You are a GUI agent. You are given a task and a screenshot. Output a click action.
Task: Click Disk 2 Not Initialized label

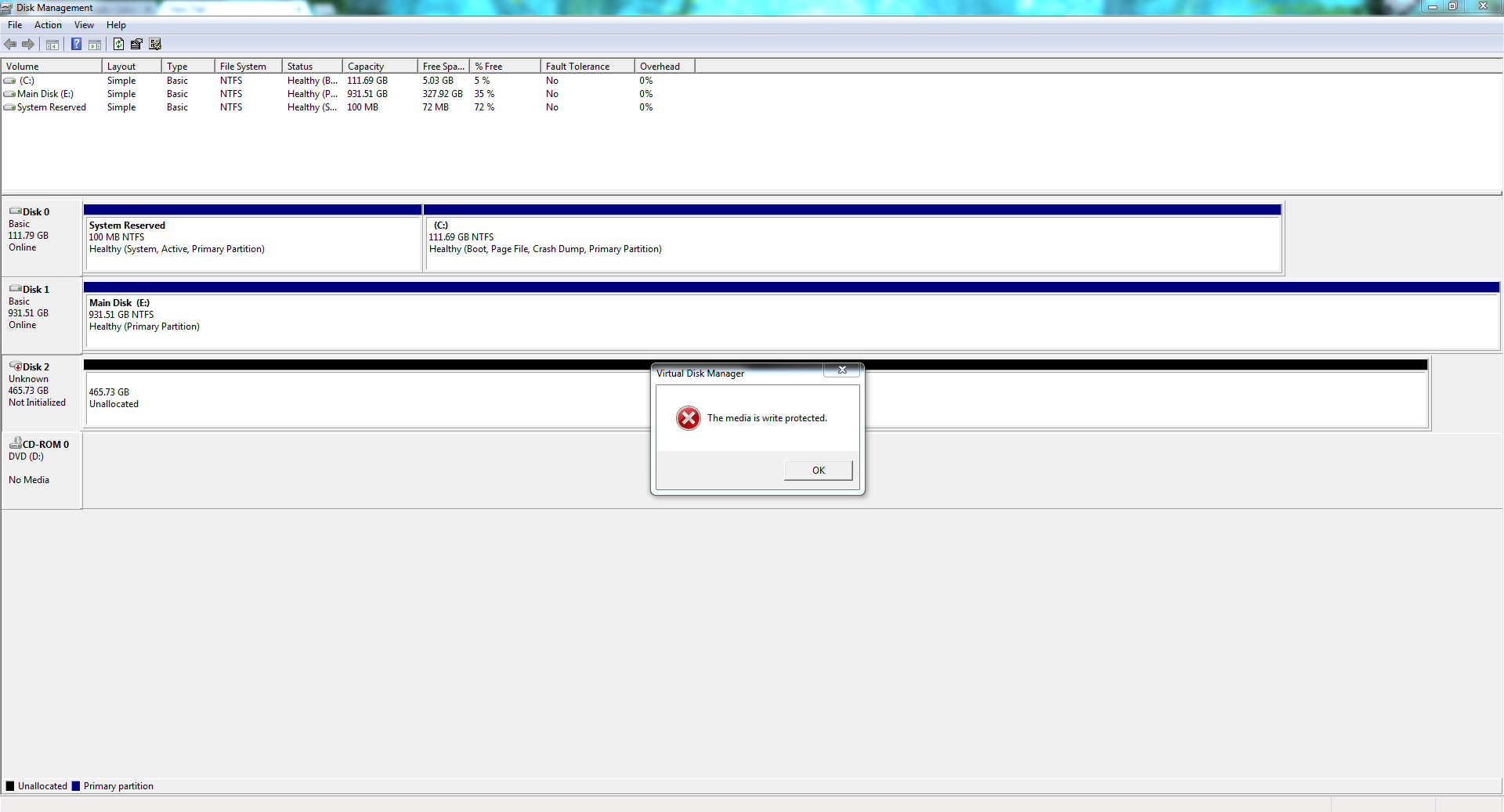37,402
